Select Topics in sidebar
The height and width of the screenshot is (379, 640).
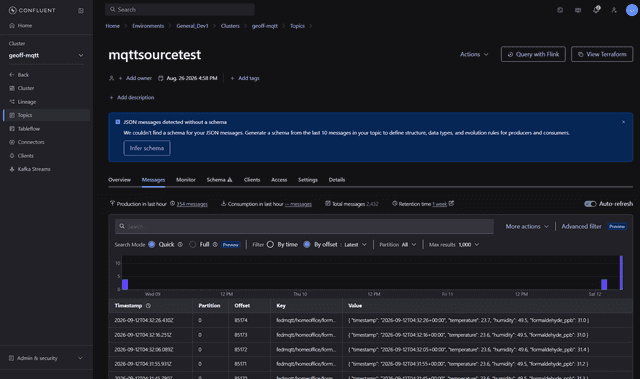(x=47, y=115)
